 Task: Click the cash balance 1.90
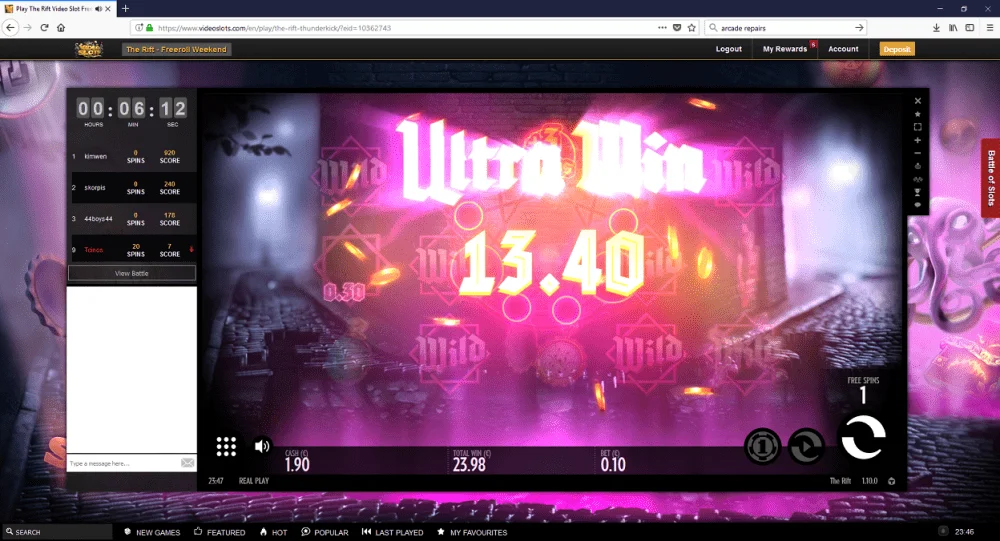[x=297, y=464]
